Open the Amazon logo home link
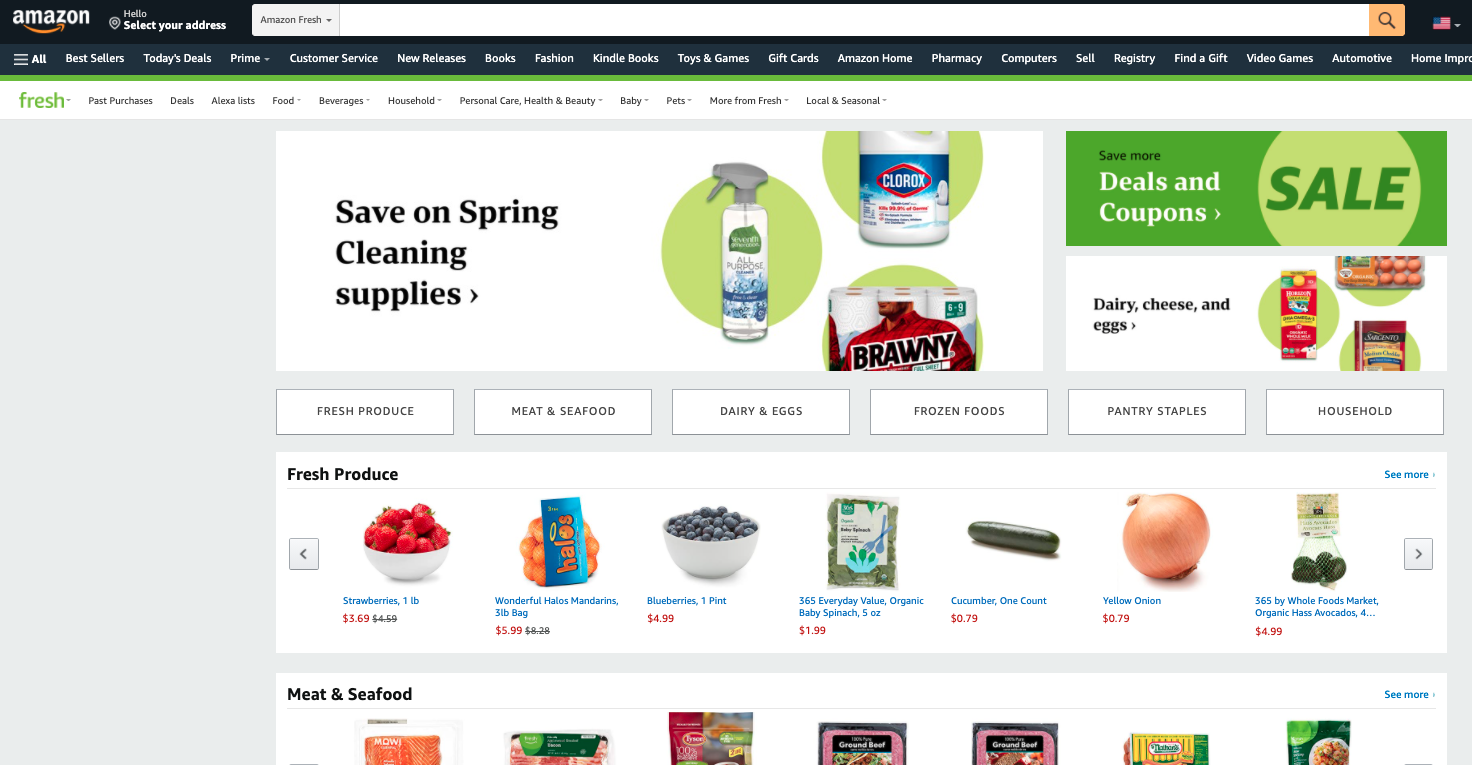Image resolution: width=1472 pixels, height=765 pixels. 51,21
